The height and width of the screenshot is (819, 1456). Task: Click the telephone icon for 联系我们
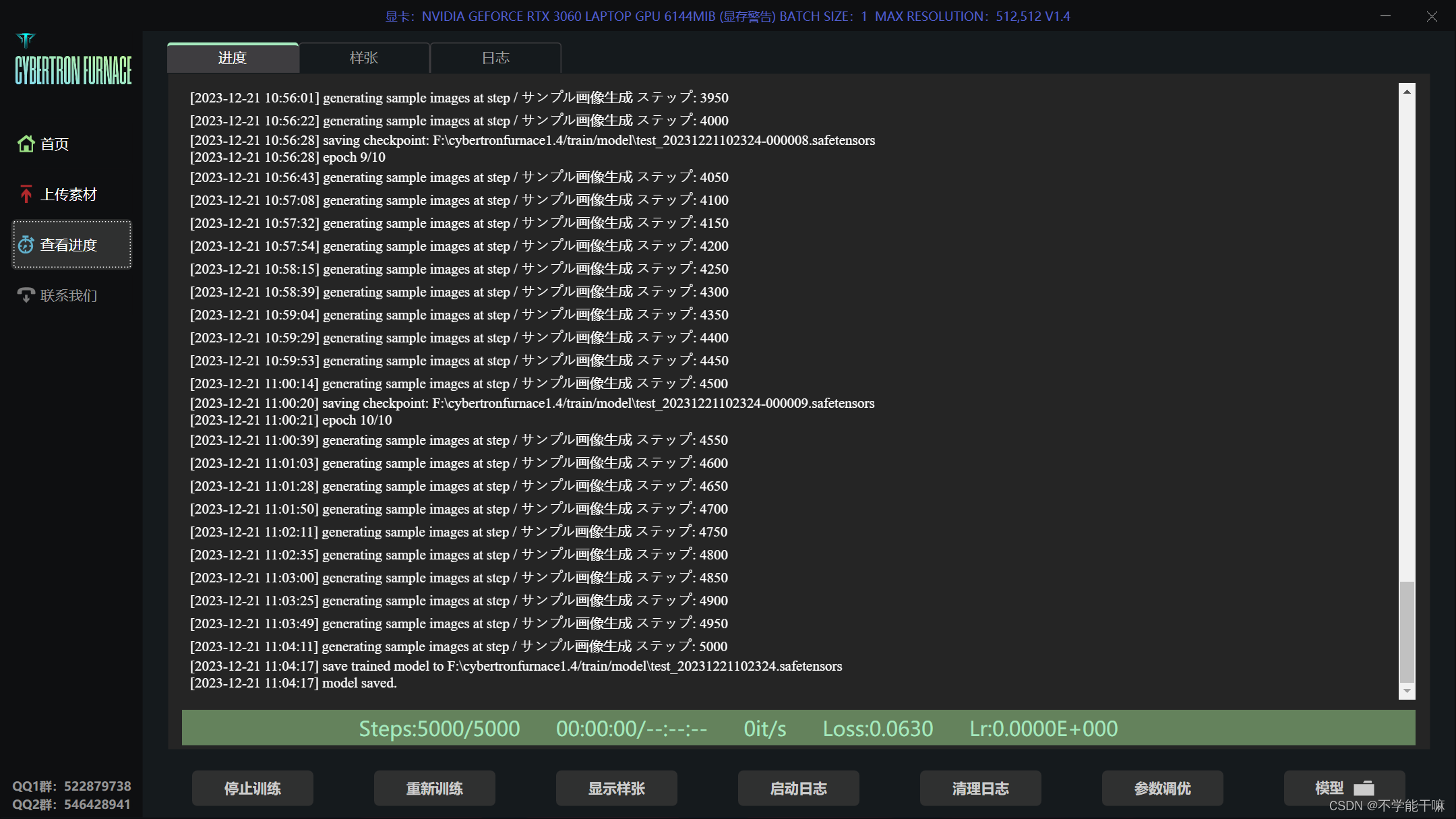pos(26,295)
